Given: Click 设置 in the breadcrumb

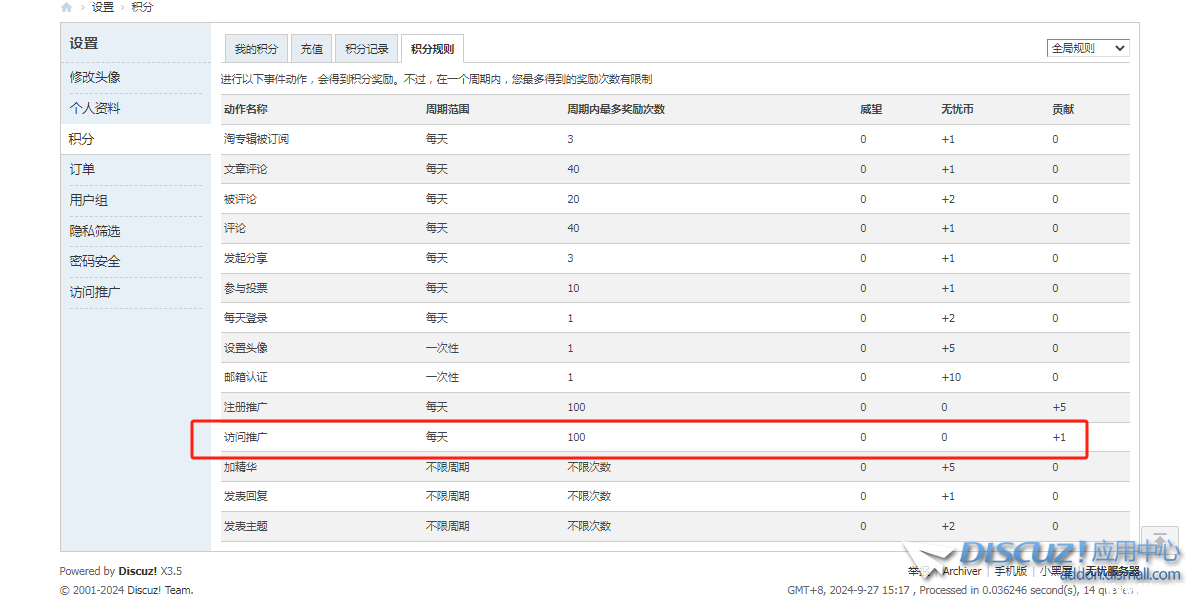Looking at the screenshot, I should pos(103,7).
